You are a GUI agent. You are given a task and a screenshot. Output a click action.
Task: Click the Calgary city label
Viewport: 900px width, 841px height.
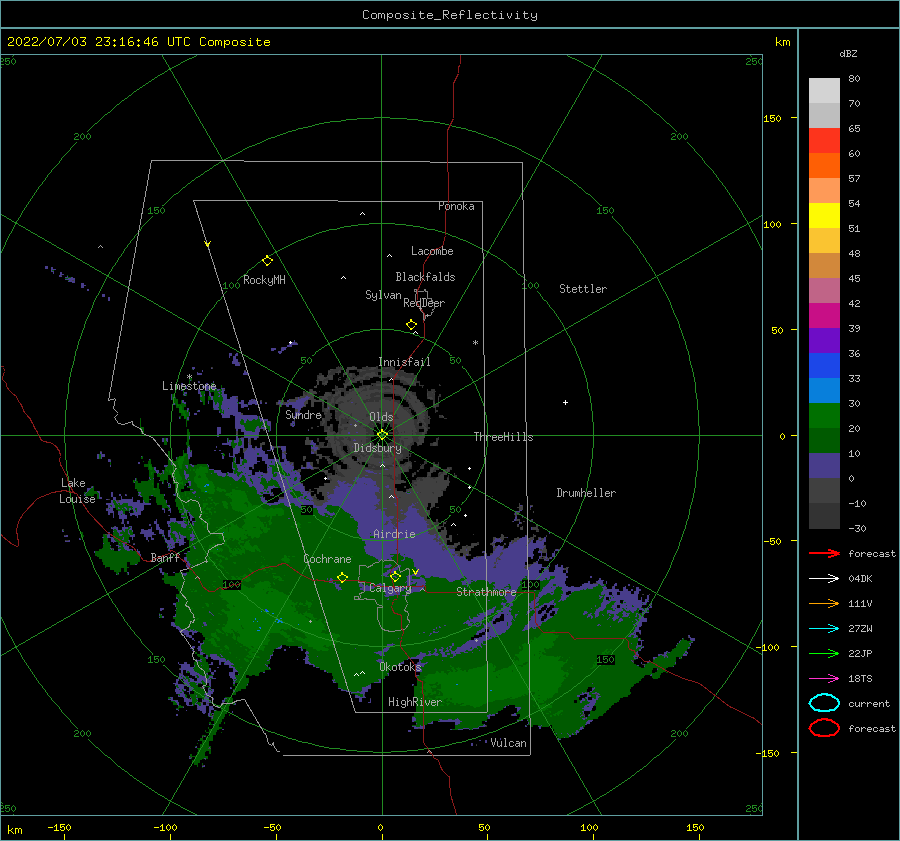(x=390, y=588)
